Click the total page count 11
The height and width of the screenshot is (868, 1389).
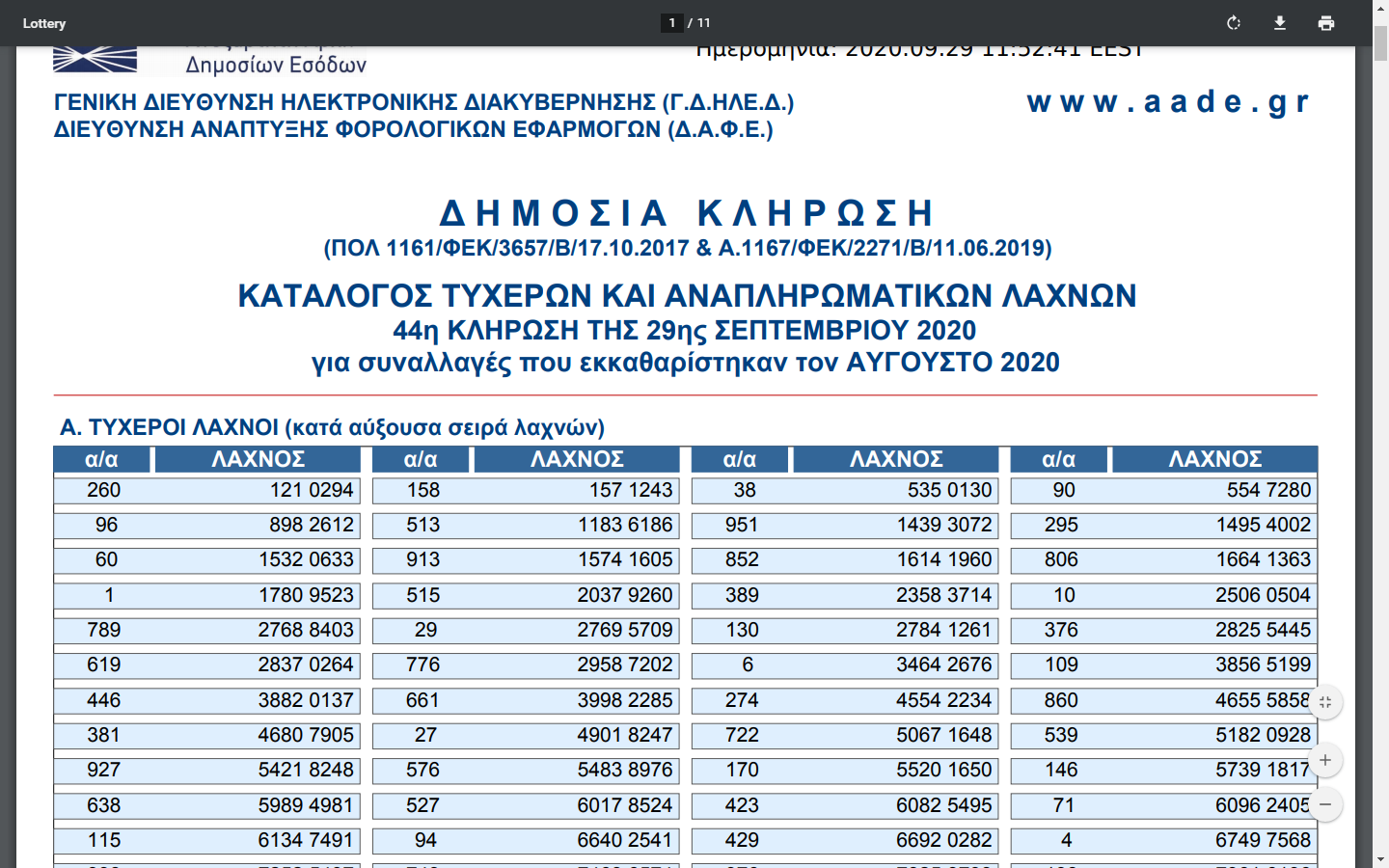704,23
